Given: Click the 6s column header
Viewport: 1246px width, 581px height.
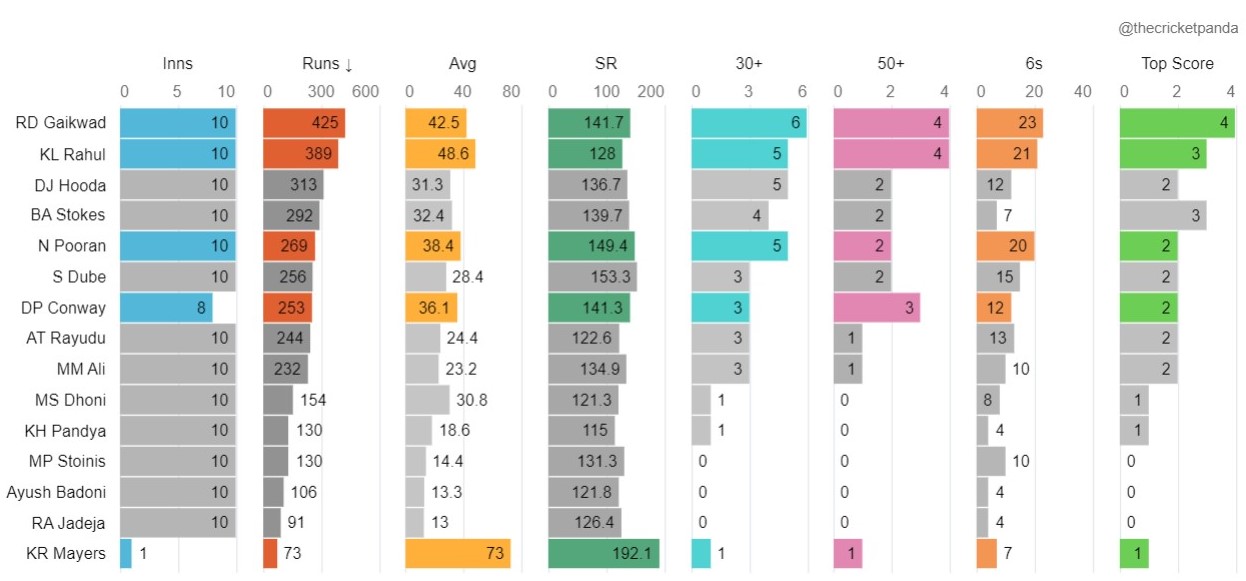Looking at the screenshot, I should pyautogui.click(x=1034, y=64).
